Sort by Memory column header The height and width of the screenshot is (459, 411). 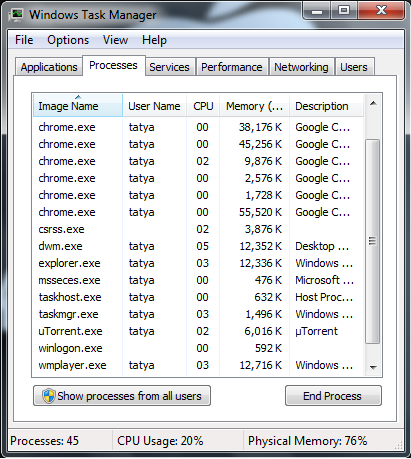[x=254, y=106]
